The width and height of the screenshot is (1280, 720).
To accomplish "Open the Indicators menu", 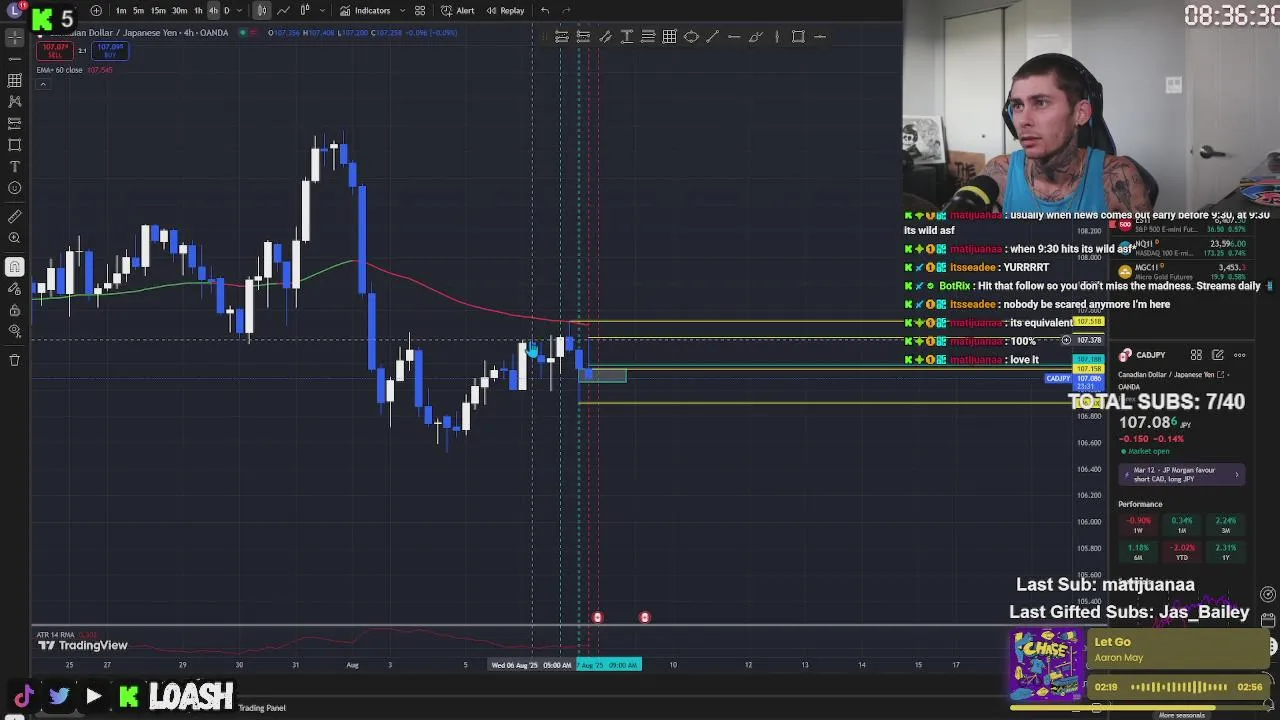I will point(364,10).
